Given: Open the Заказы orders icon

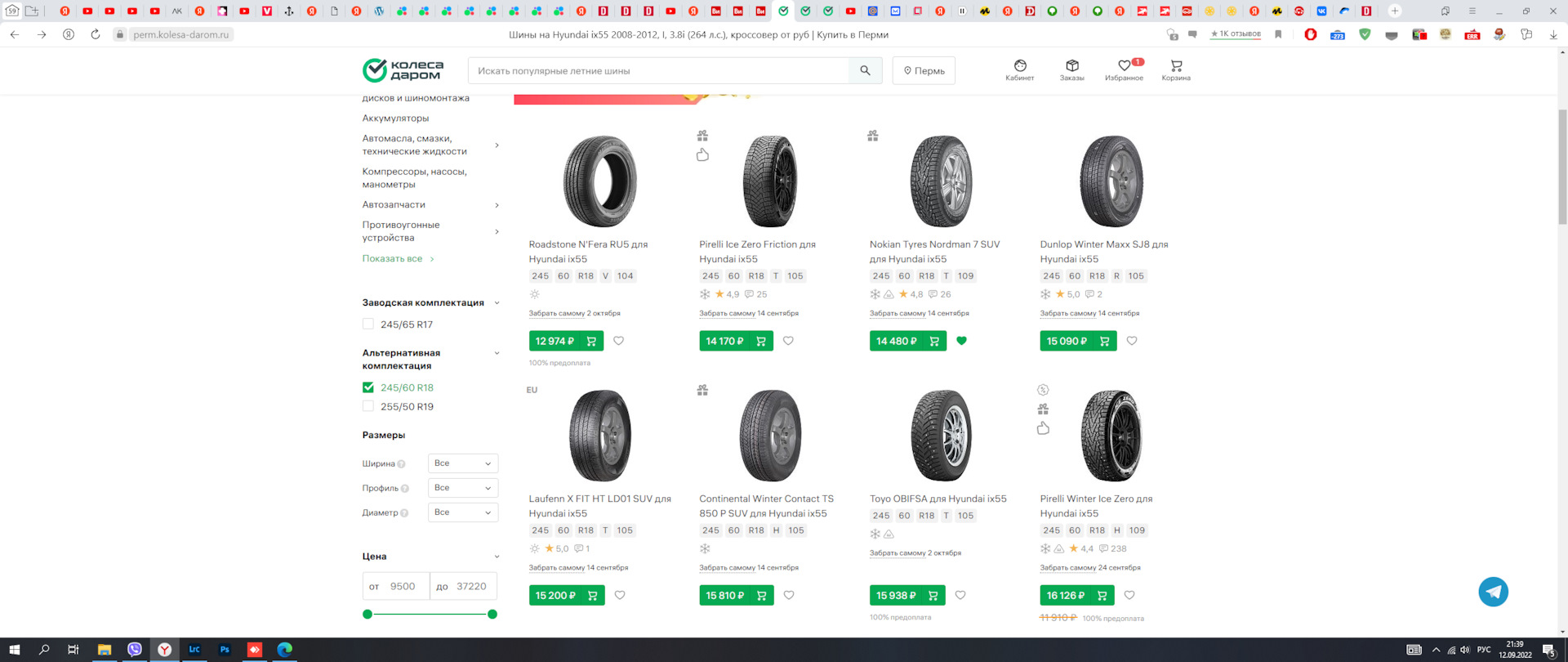Looking at the screenshot, I should 1071,69.
